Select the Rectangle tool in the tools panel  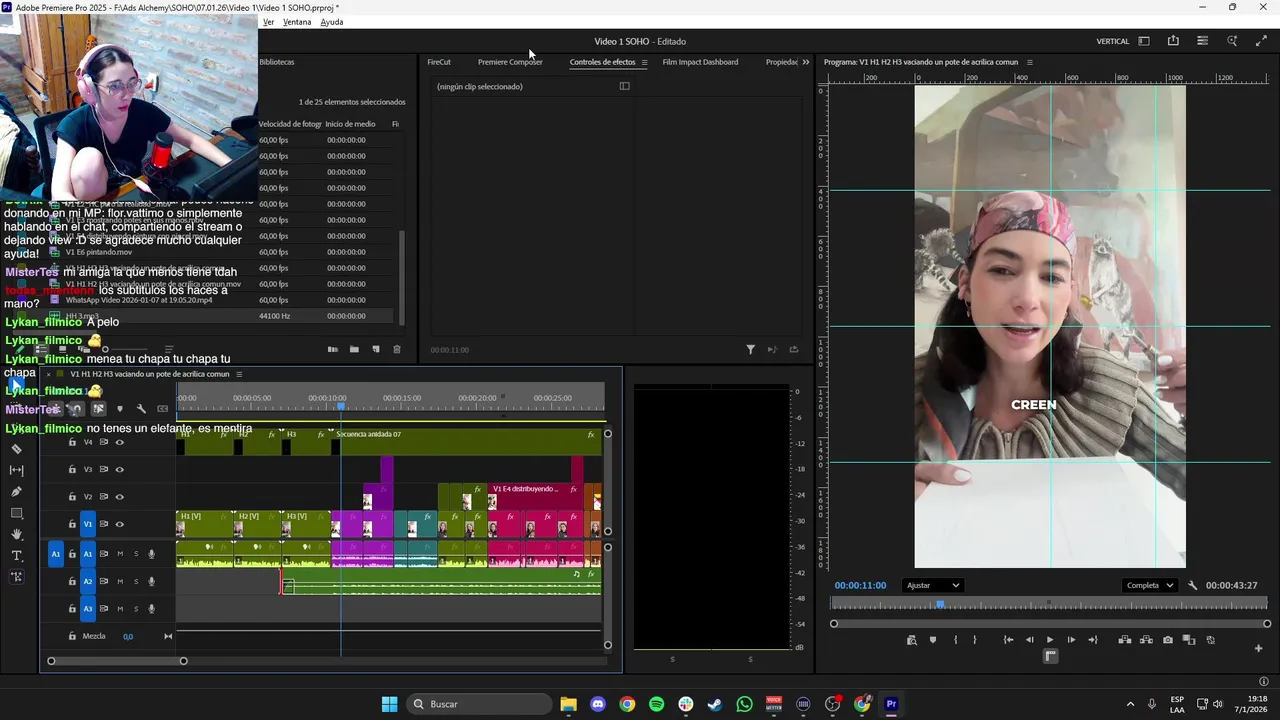16,513
